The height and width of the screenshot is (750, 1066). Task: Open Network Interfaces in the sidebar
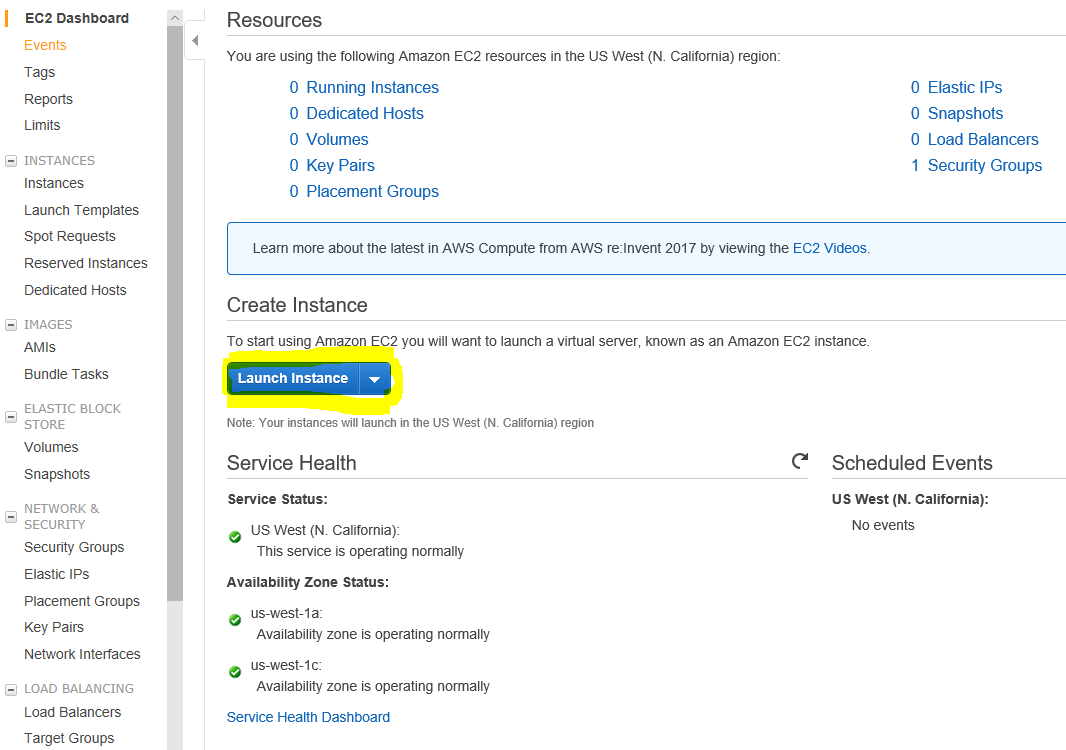coord(82,654)
